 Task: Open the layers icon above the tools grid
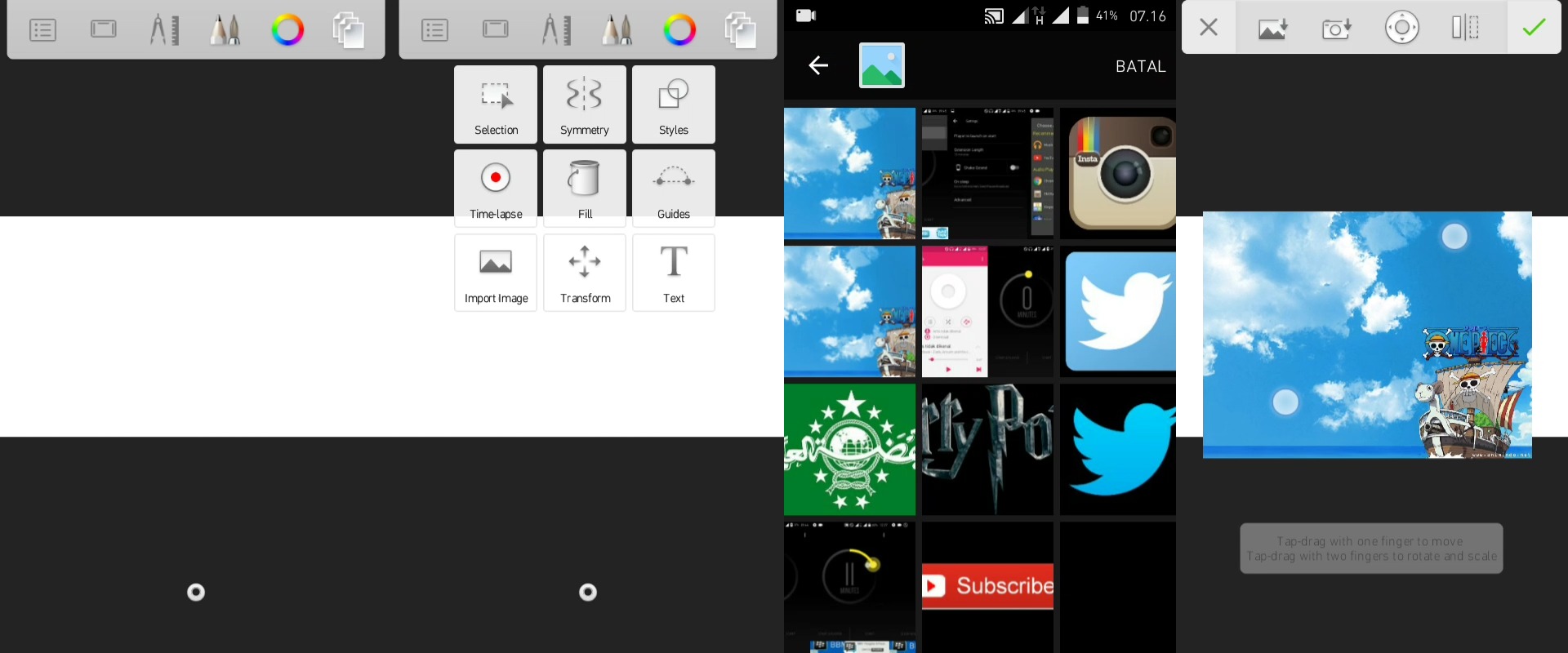click(741, 29)
